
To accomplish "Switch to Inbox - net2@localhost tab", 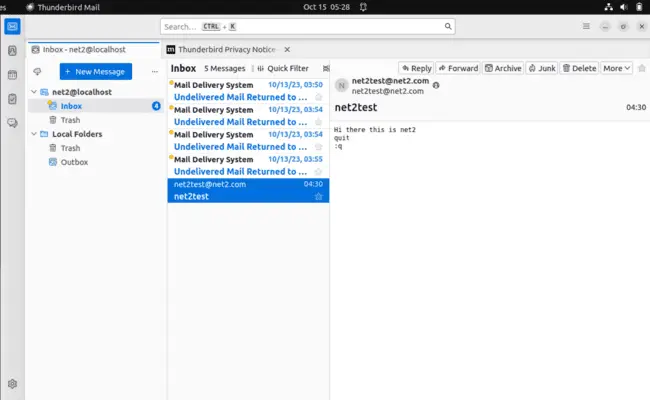I will (94, 50).
